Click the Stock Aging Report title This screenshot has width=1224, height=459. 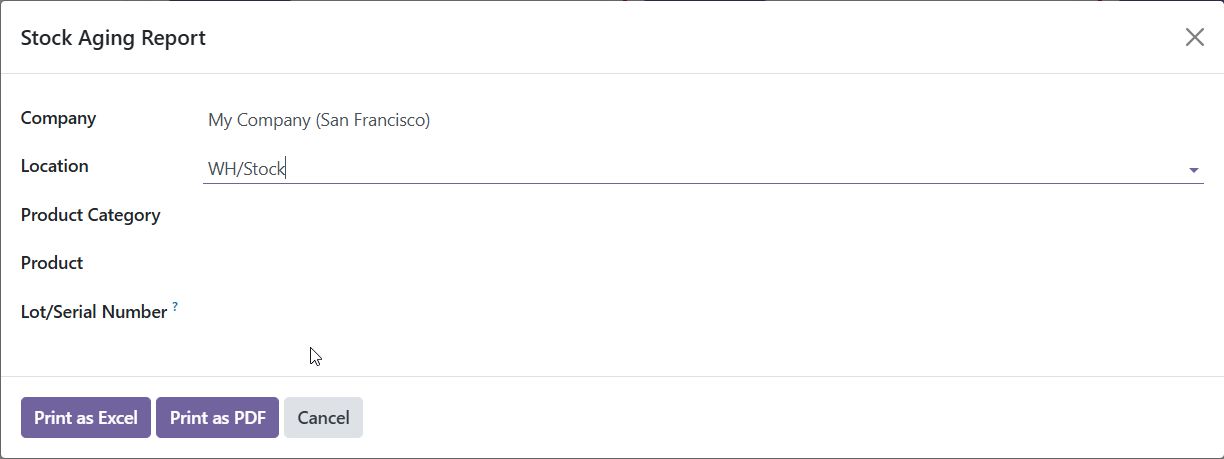click(113, 38)
